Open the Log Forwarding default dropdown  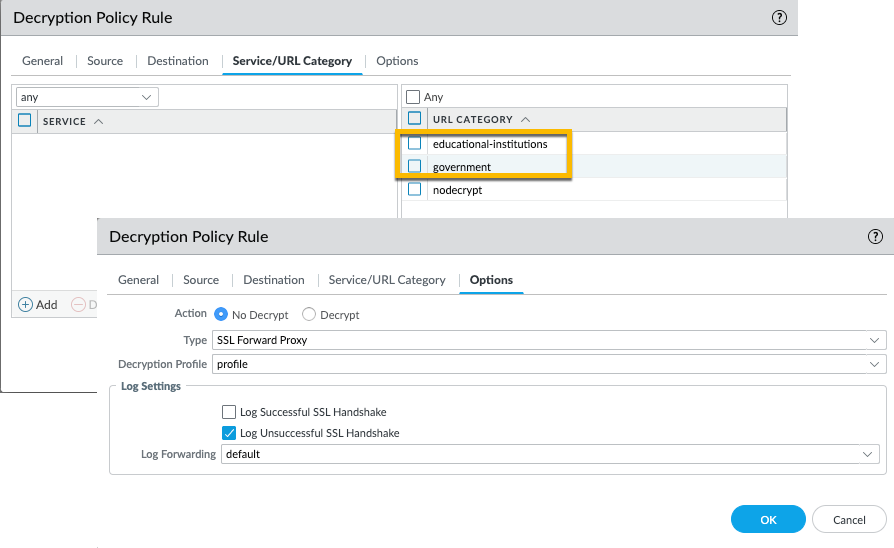pyautogui.click(x=549, y=454)
